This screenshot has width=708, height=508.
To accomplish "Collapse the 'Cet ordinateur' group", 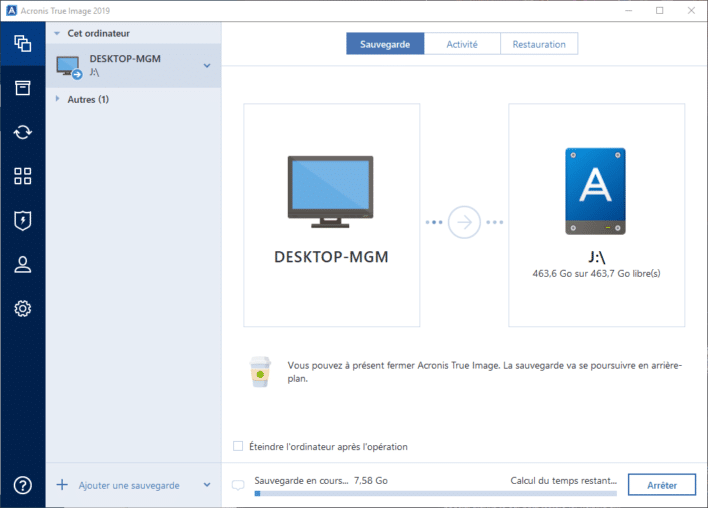I will [57, 33].
